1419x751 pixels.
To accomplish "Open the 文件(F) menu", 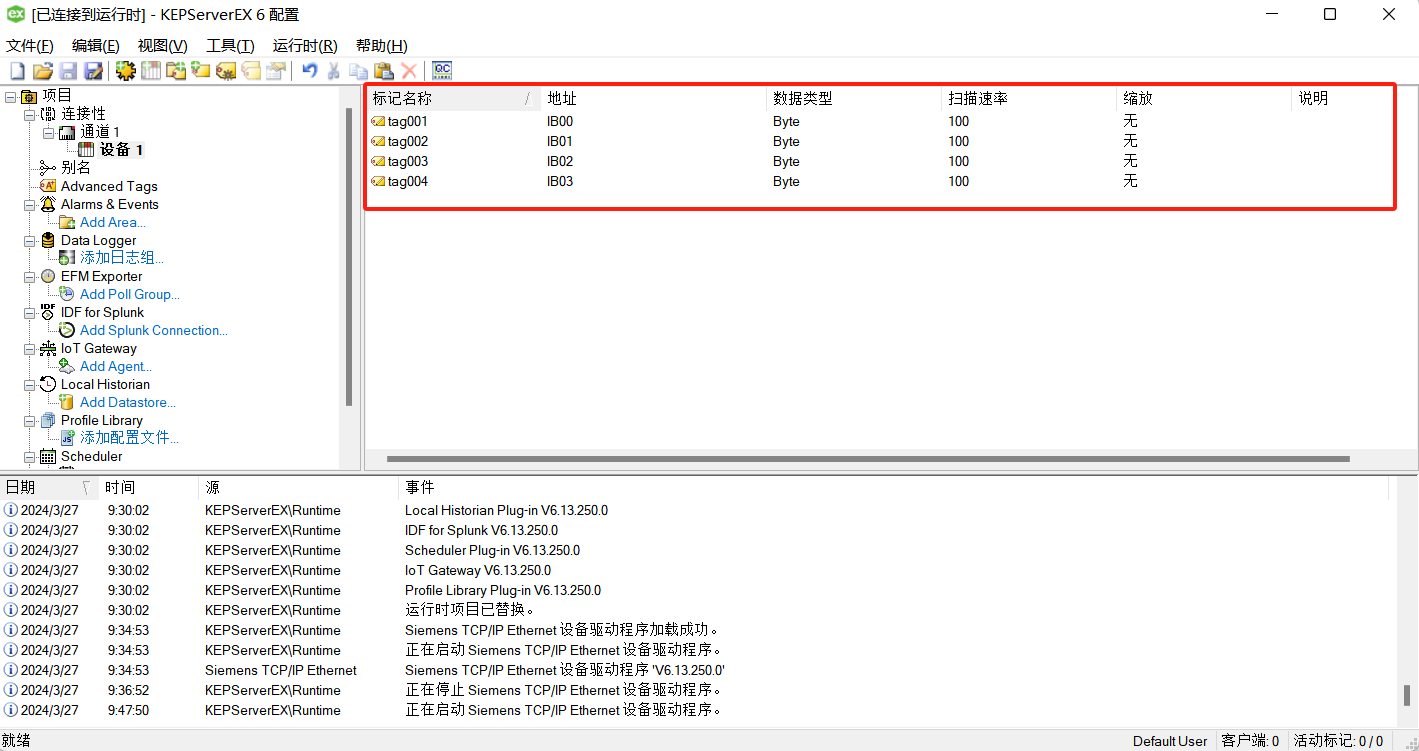I will pyautogui.click(x=30, y=46).
